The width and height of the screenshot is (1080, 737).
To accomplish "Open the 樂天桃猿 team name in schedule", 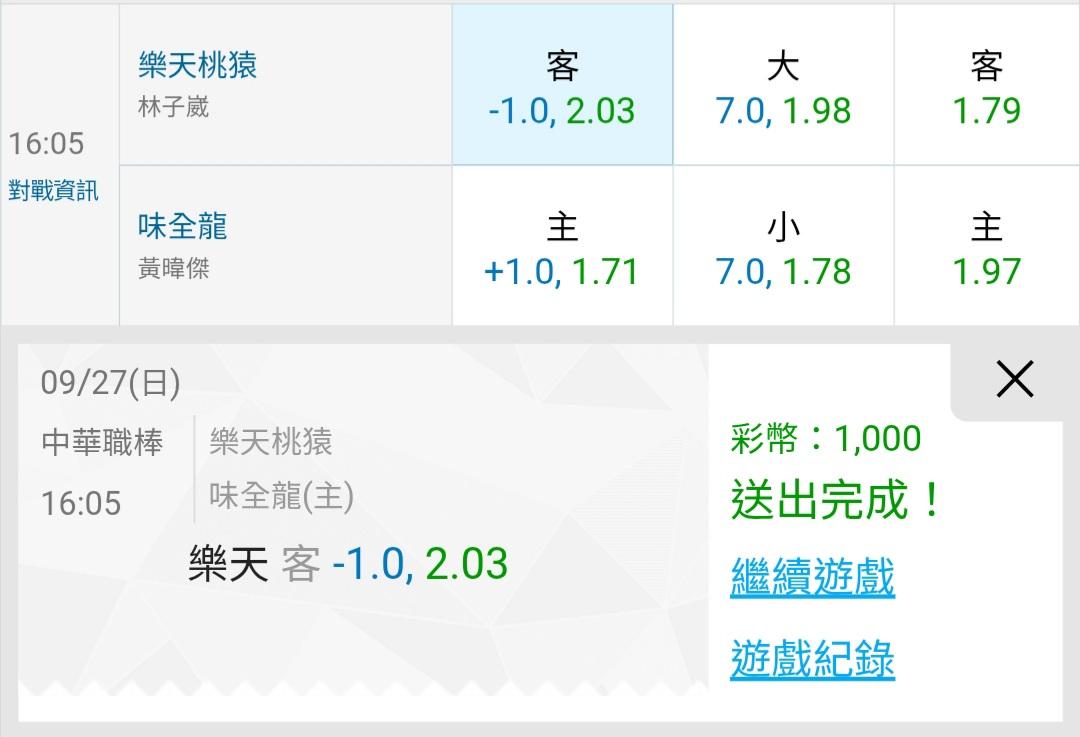I will point(198,65).
